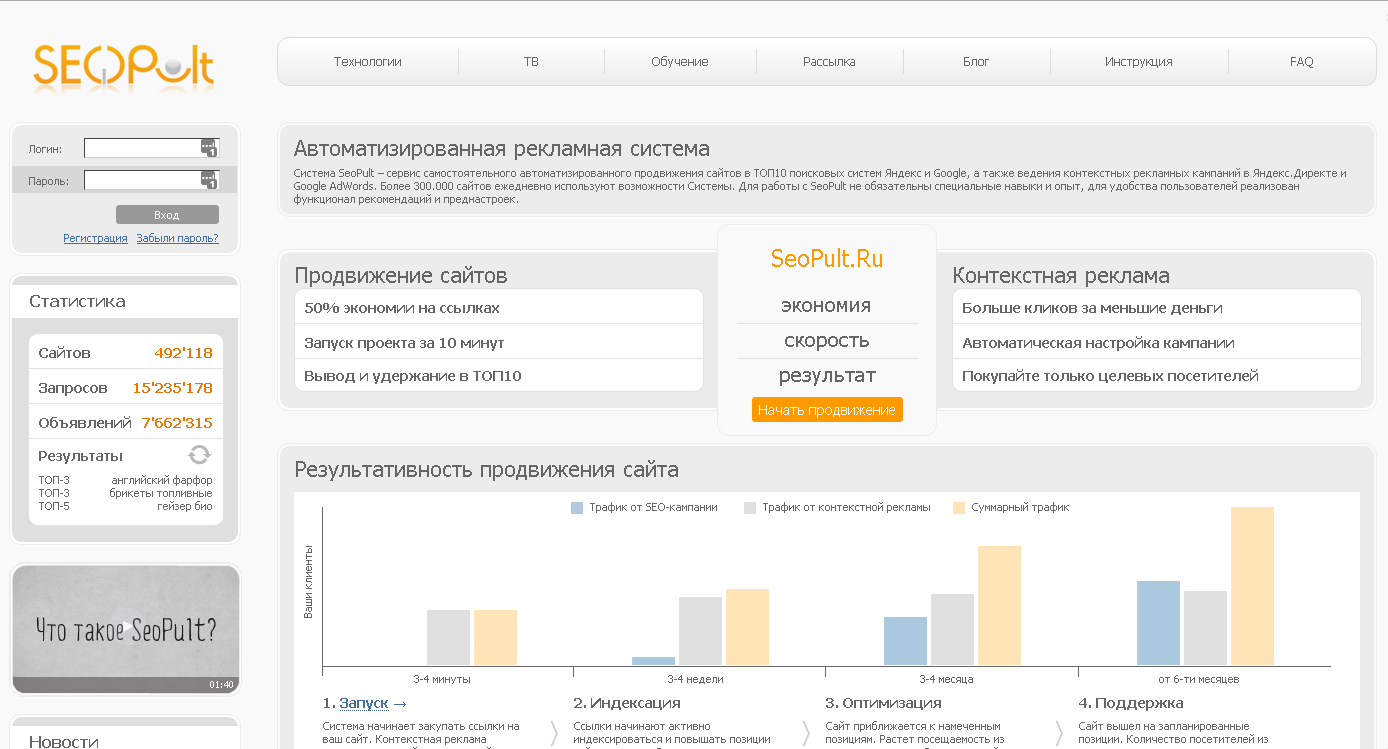Click the blue square in the chart legend
The width and height of the screenshot is (1388, 749).
tap(575, 508)
